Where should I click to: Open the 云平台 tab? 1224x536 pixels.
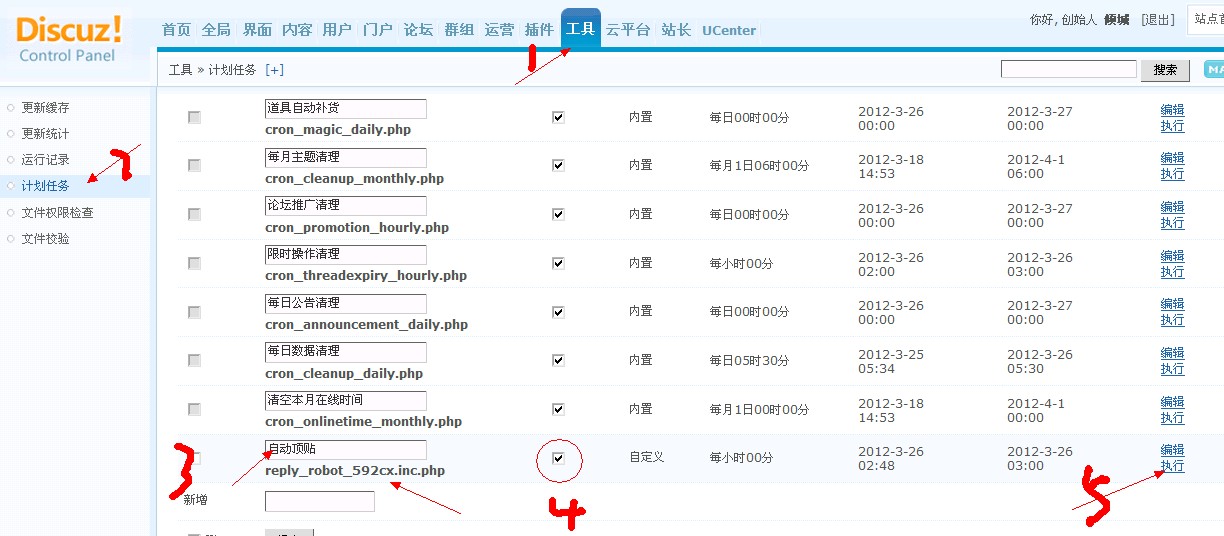point(628,30)
